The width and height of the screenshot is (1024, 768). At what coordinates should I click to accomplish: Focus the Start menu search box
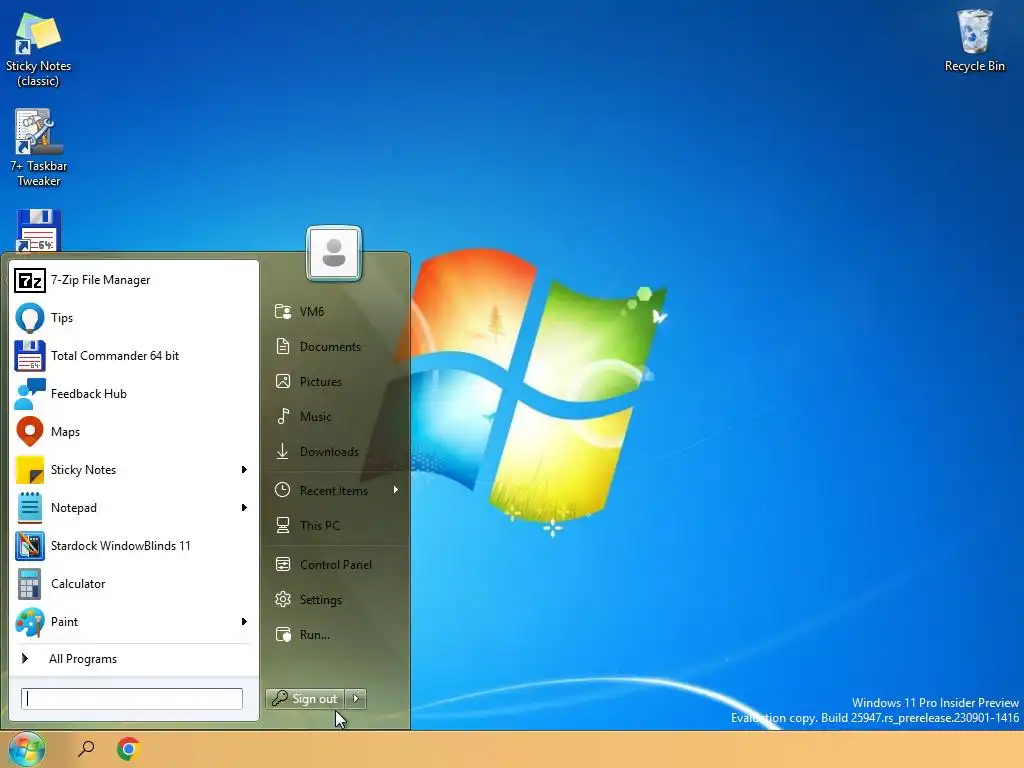[132, 699]
